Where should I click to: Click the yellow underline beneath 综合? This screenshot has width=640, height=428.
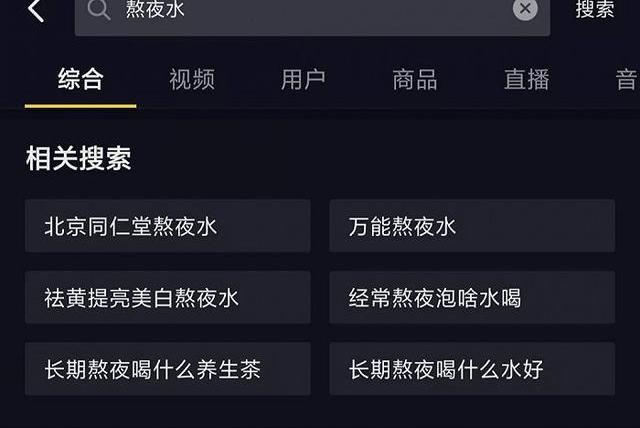(81, 104)
